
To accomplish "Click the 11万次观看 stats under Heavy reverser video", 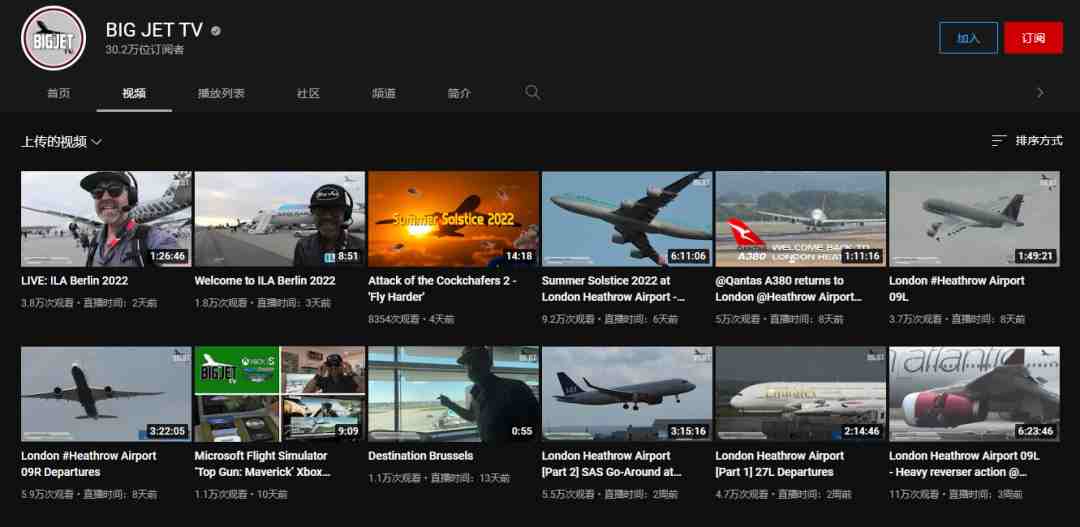I will (x=955, y=494).
